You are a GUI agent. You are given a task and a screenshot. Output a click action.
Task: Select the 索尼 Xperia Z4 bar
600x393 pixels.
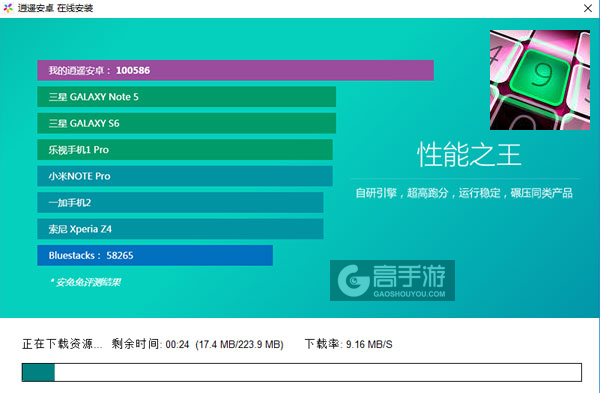[x=180, y=229]
